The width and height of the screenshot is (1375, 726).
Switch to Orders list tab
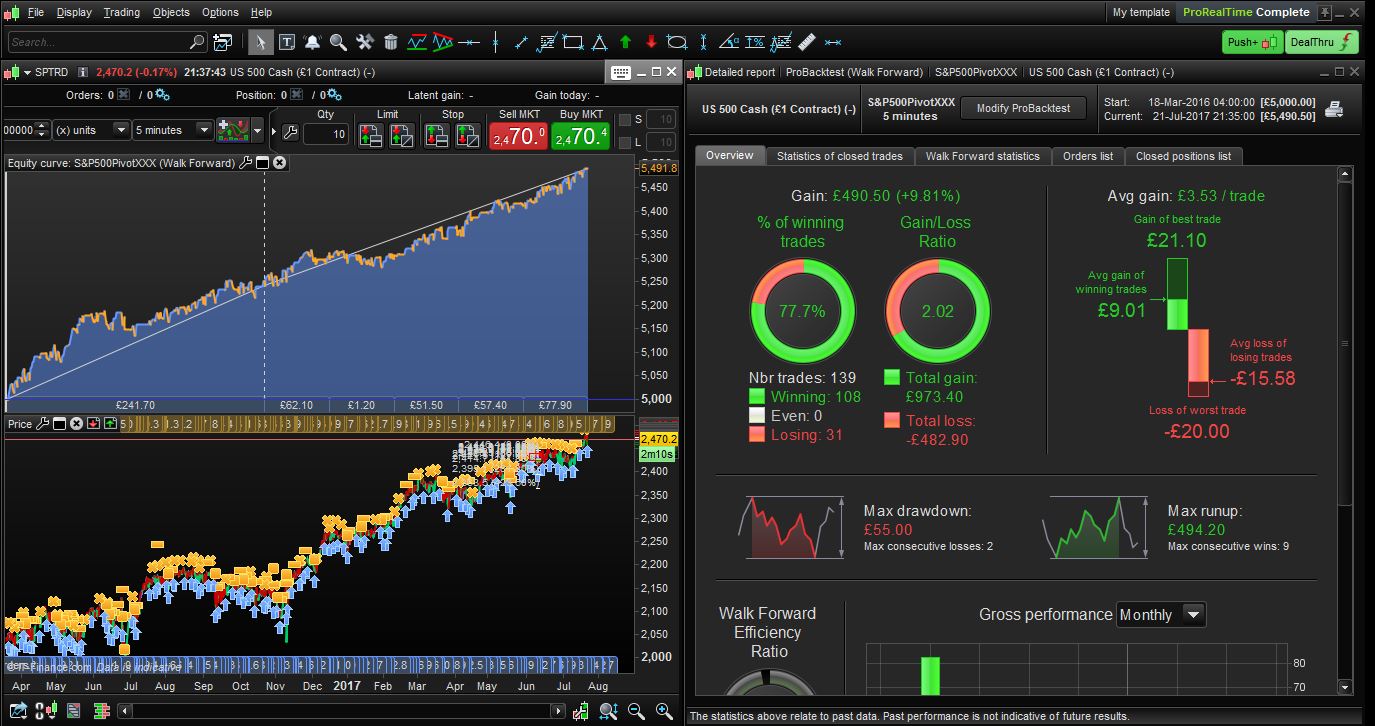click(x=1088, y=156)
